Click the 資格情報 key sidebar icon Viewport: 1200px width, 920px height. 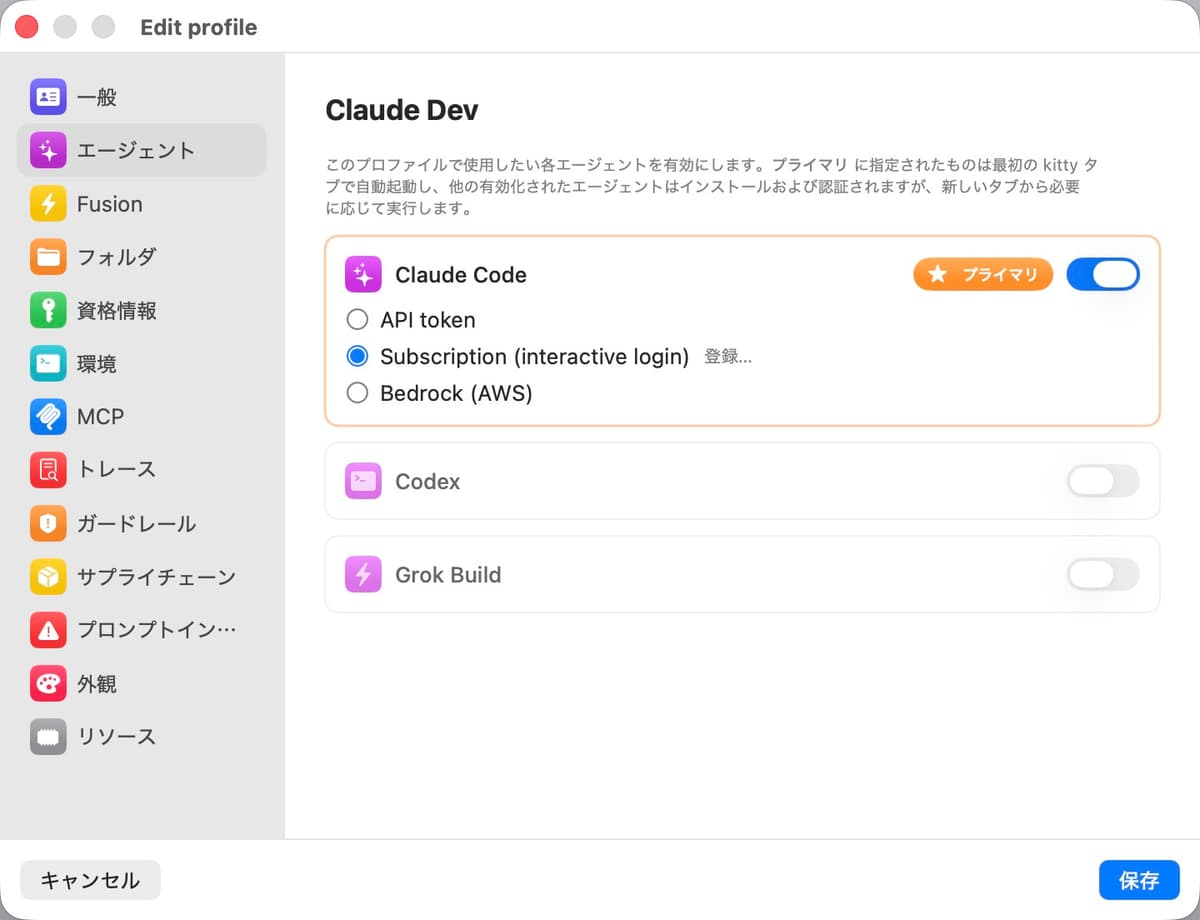point(48,310)
